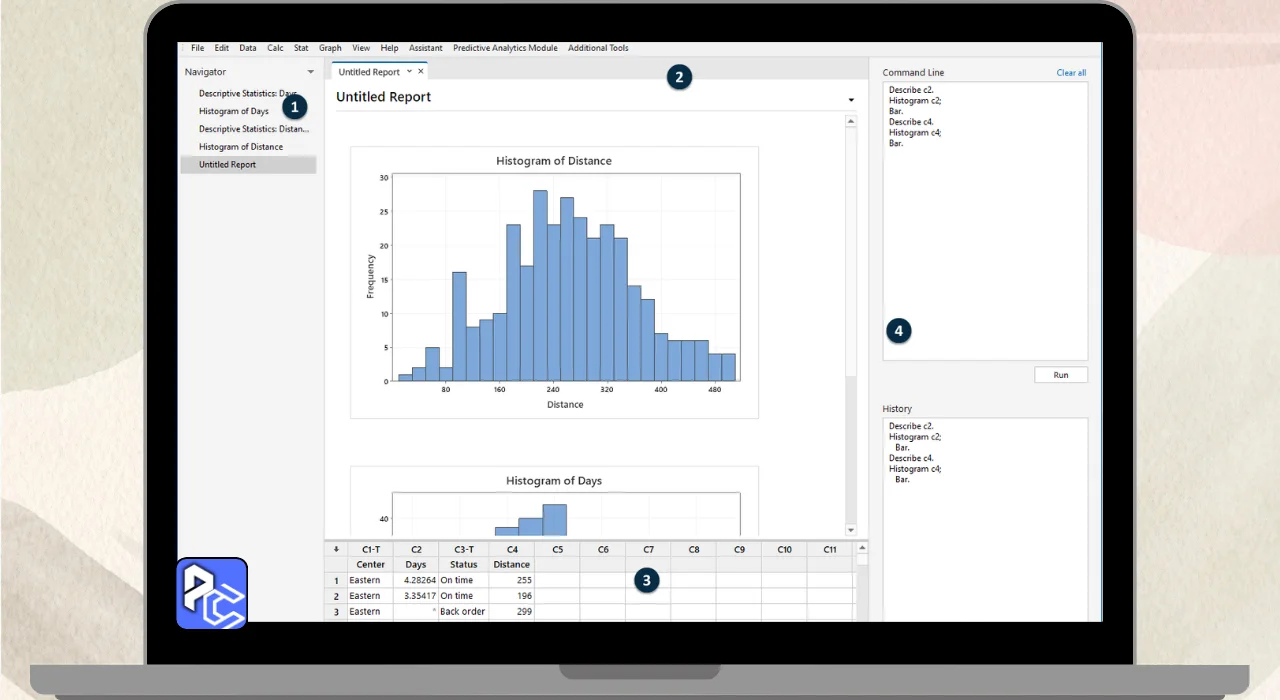Viewport: 1280px width, 700px height.
Task: Click Distance cell with value 299
Action: [x=512, y=612]
